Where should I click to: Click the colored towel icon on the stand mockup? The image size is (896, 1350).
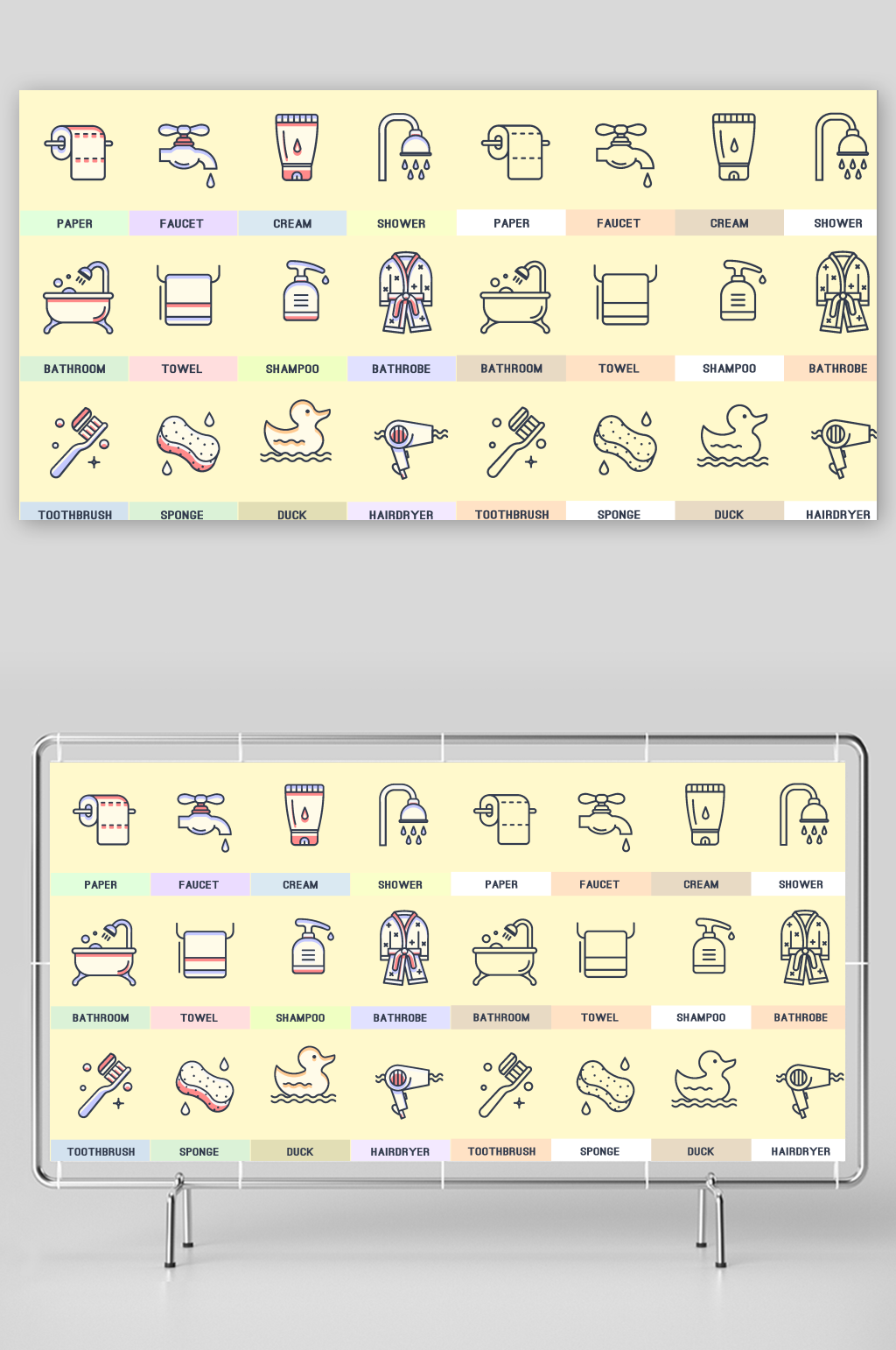205,951
